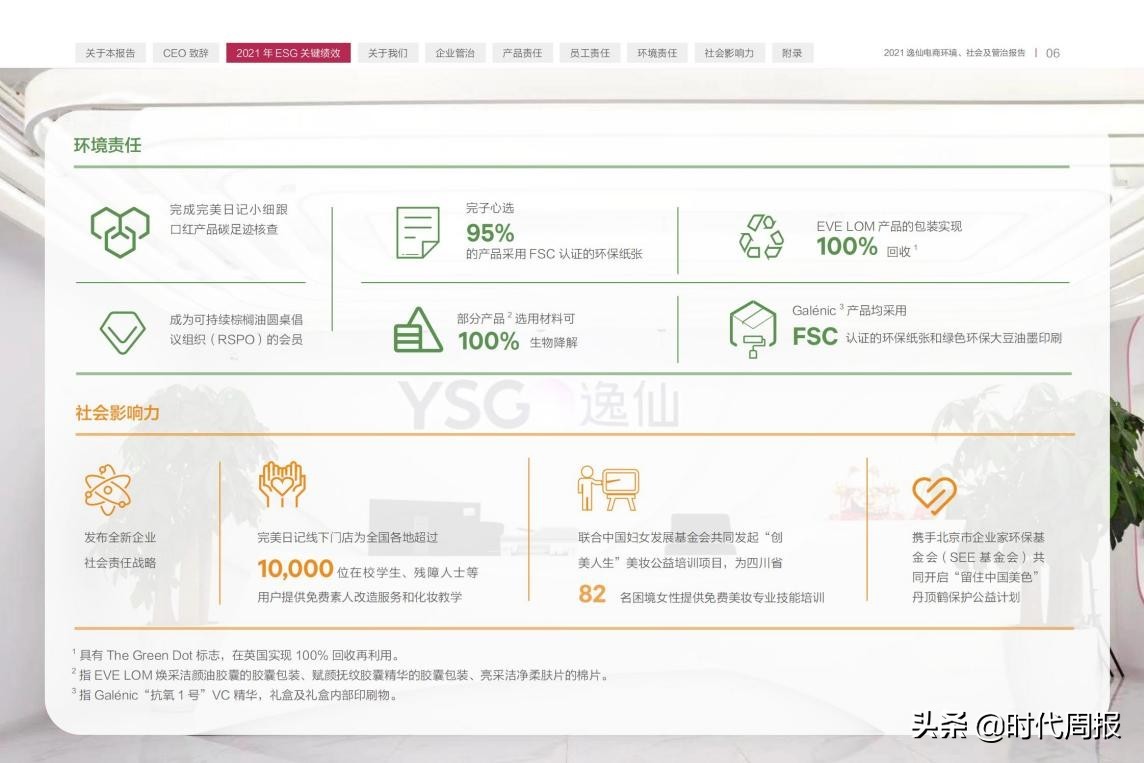Click the recycling arrows icon
This screenshot has height=763, width=1144.
point(760,236)
